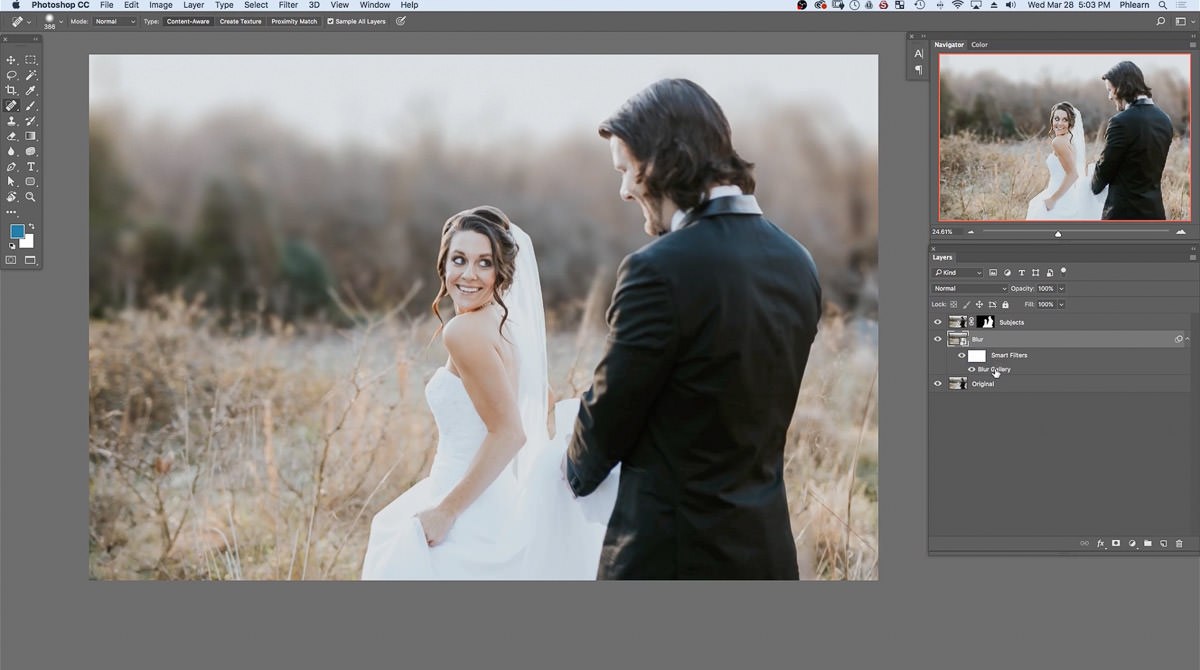1200x670 pixels.
Task: Select the Sponge tool
Action: tap(31, 151)
